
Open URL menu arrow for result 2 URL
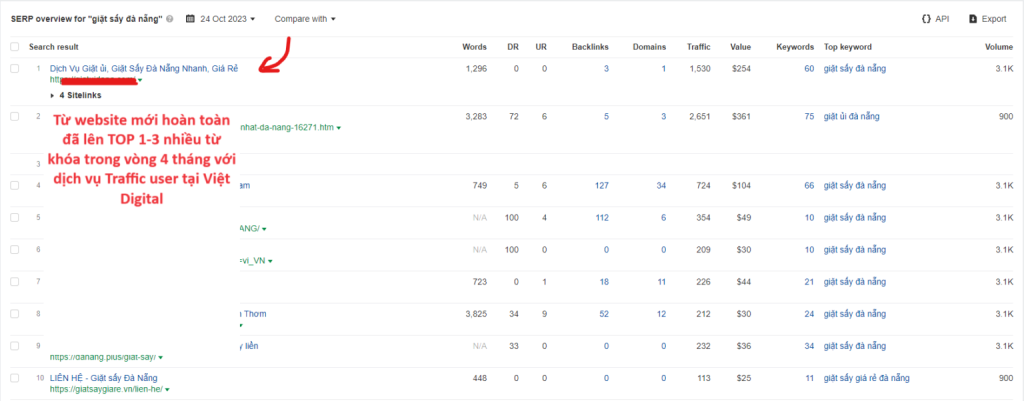point(339,128)
